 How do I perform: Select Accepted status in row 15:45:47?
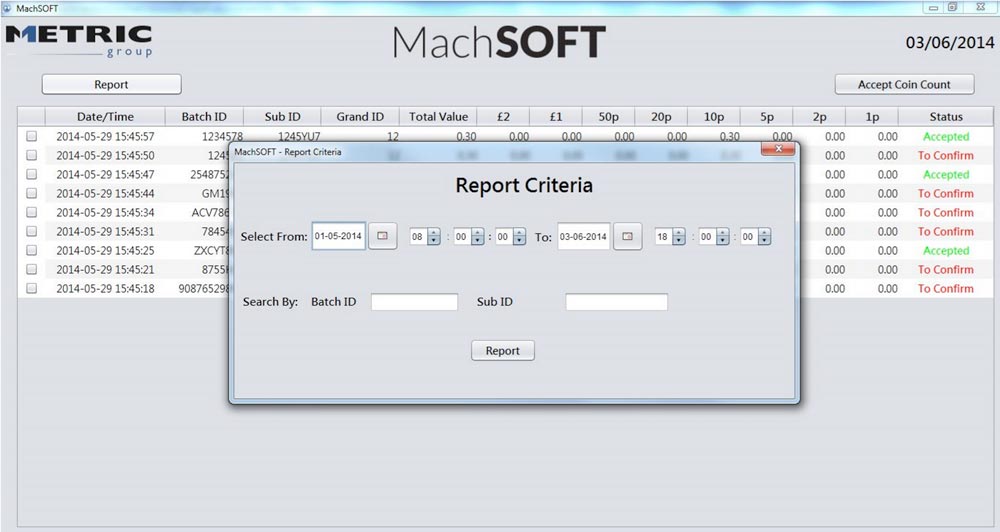tap(946, 175)
